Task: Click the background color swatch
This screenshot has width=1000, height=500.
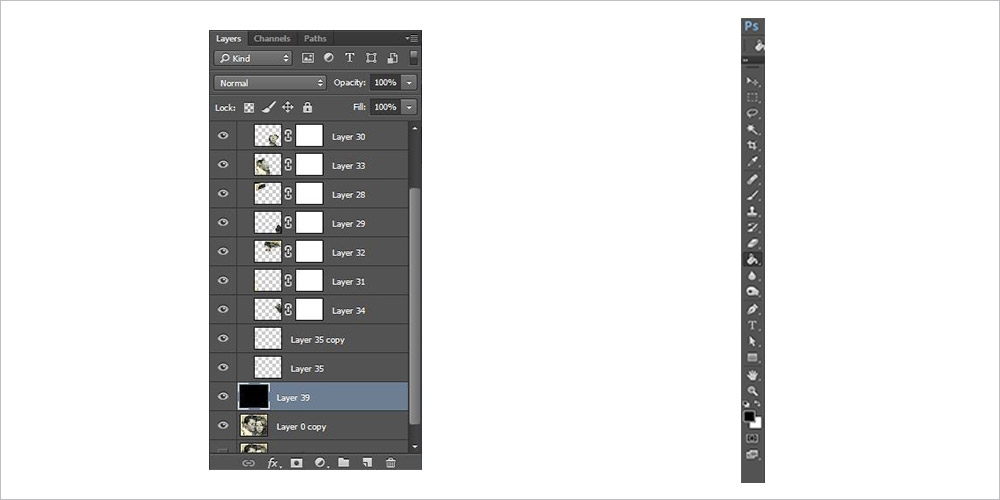Action: [758, 424]
